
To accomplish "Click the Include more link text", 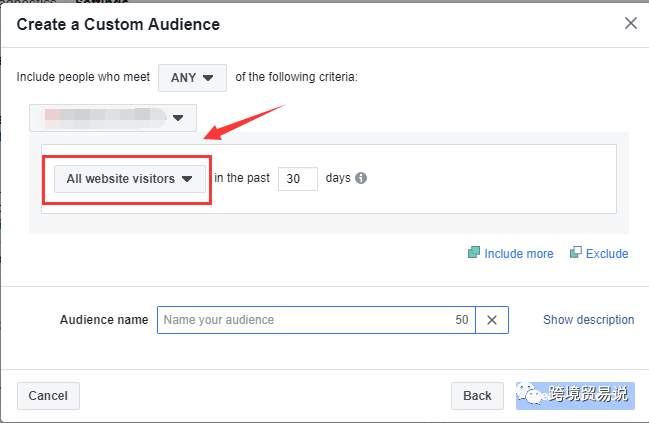I will [x=518, y=254].
